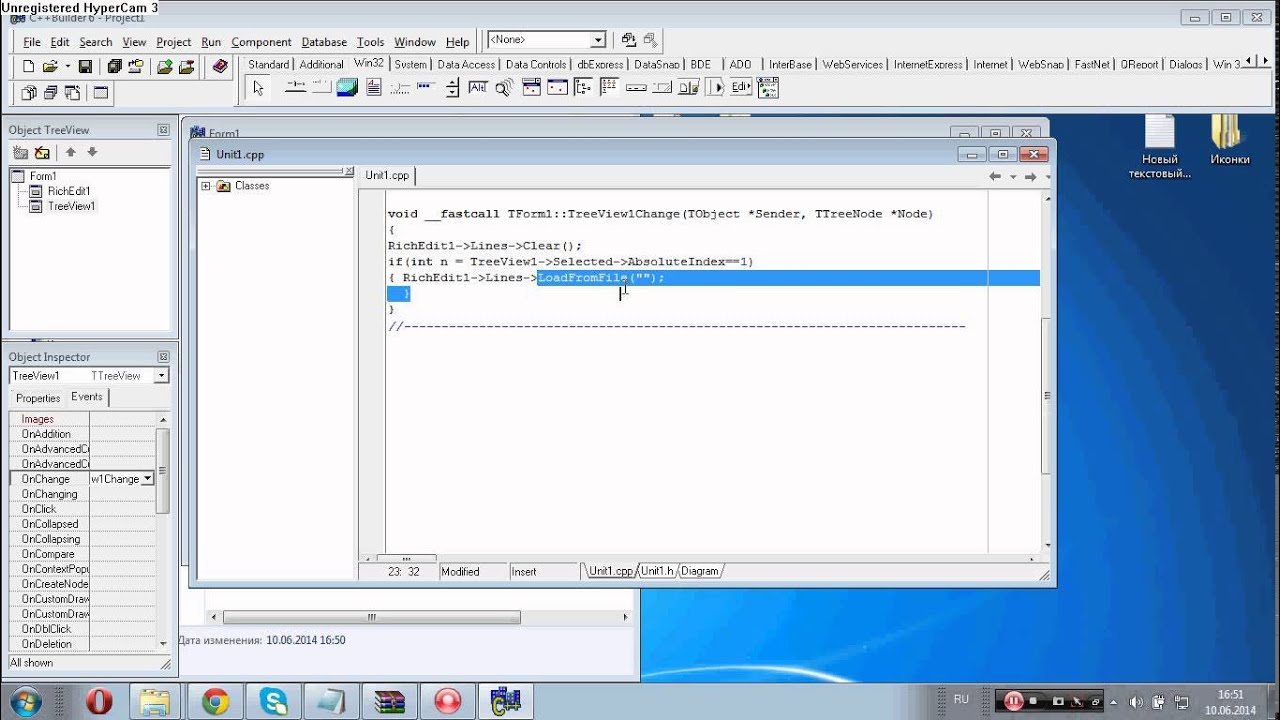Image resolution: width=1280 pixels, height=720 pixels.
Task: Click the New items toolbar icon
Action: (x=28, y=66)
